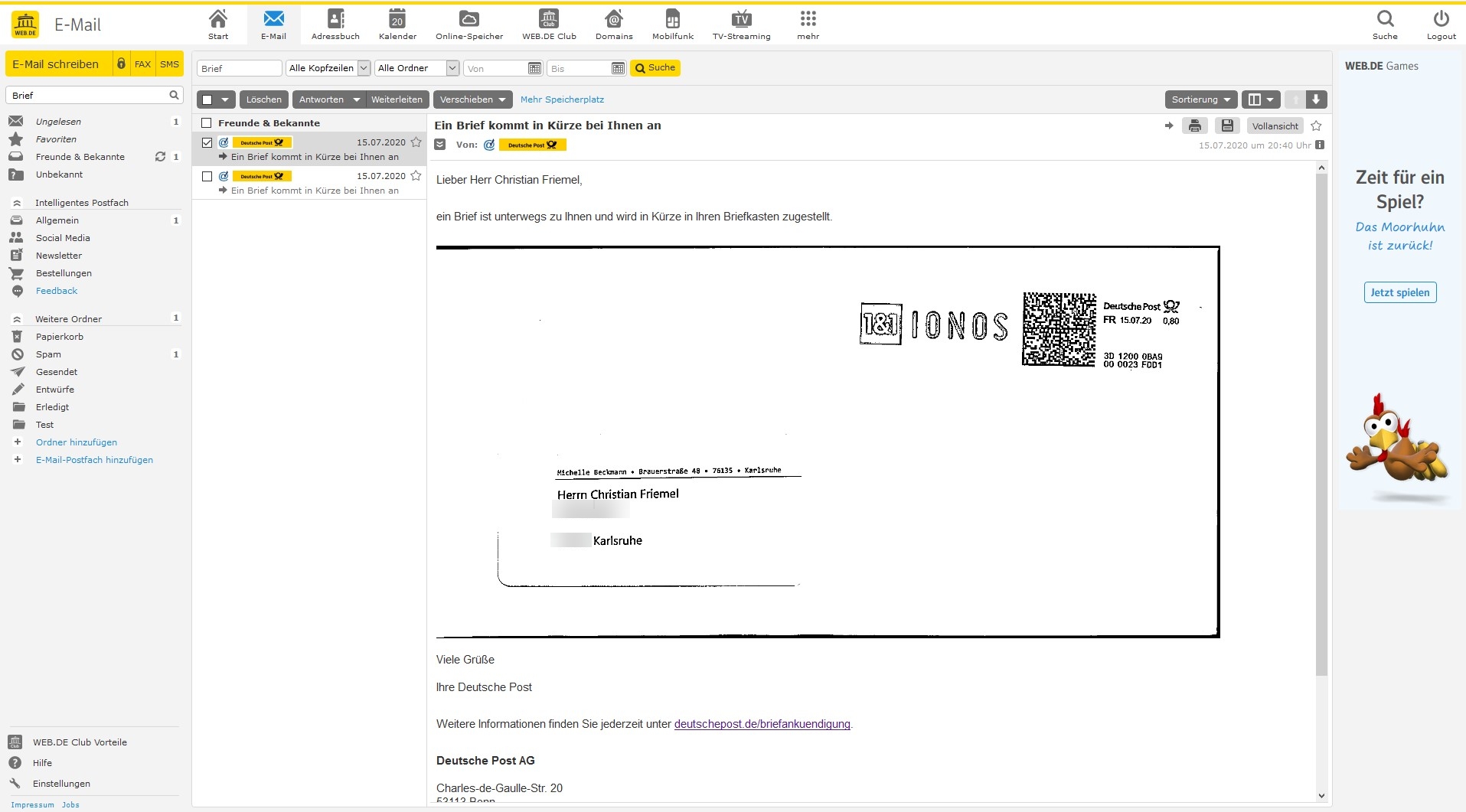Open the Verschieben dropdown menu
This screenshot has width=1466, height=812.
(x=473, y=99)
